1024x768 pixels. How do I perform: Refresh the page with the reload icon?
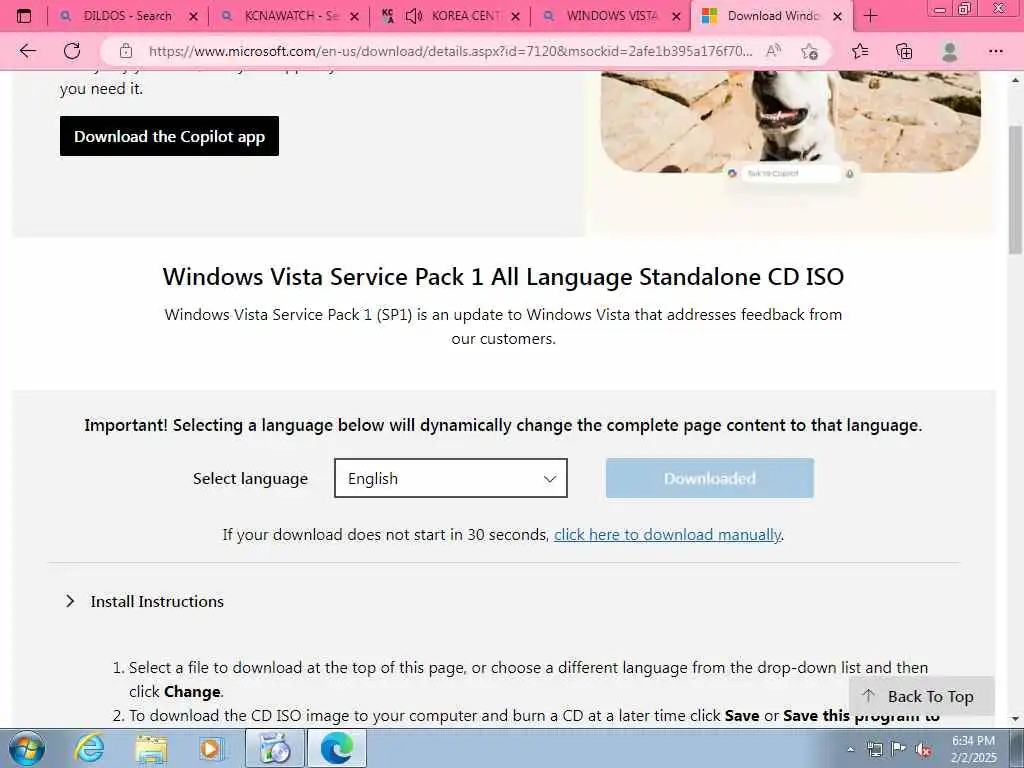(72, 51)
